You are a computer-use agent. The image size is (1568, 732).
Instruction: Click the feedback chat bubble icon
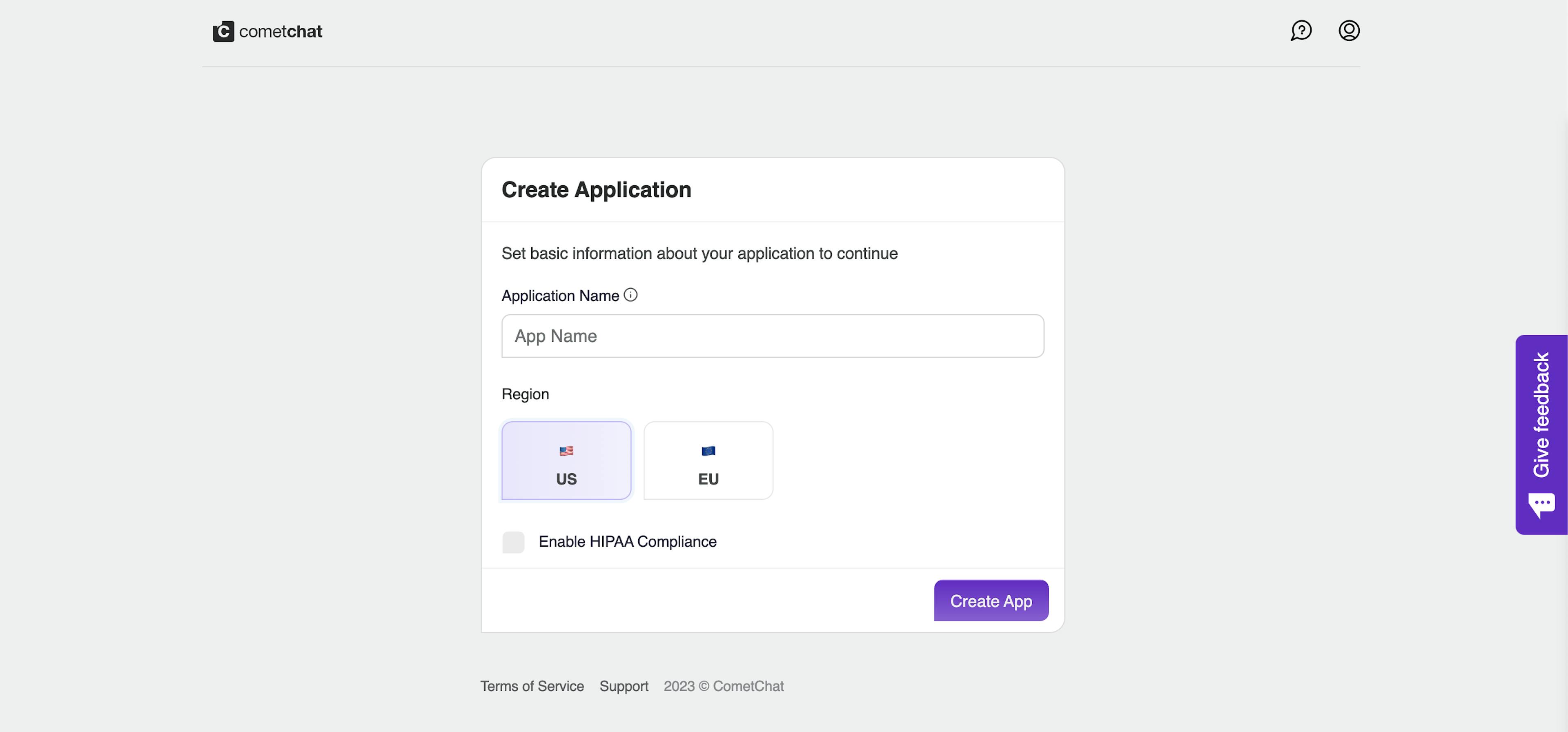tap(1541, 503)
